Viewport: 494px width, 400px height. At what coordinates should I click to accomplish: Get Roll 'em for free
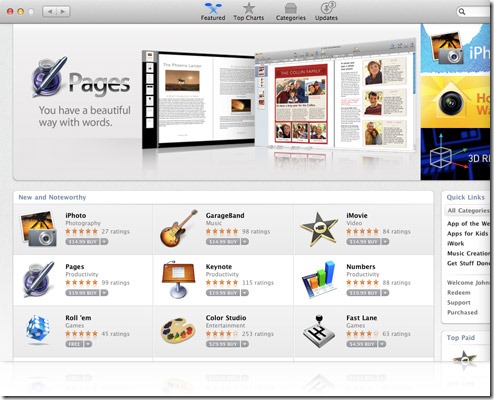[x=74, y=344]
